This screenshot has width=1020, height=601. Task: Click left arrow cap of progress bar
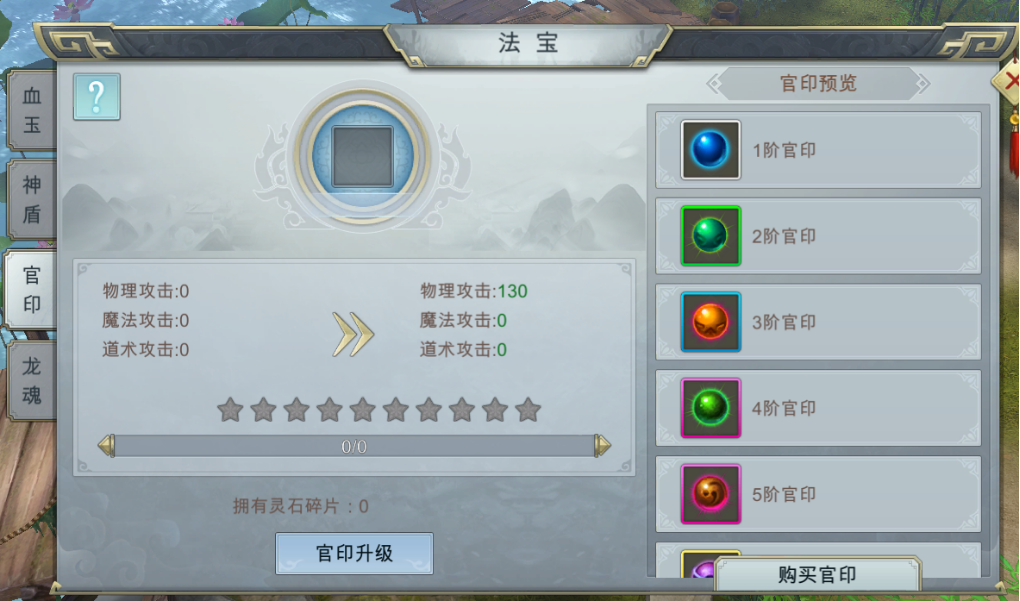coord(107,446)
